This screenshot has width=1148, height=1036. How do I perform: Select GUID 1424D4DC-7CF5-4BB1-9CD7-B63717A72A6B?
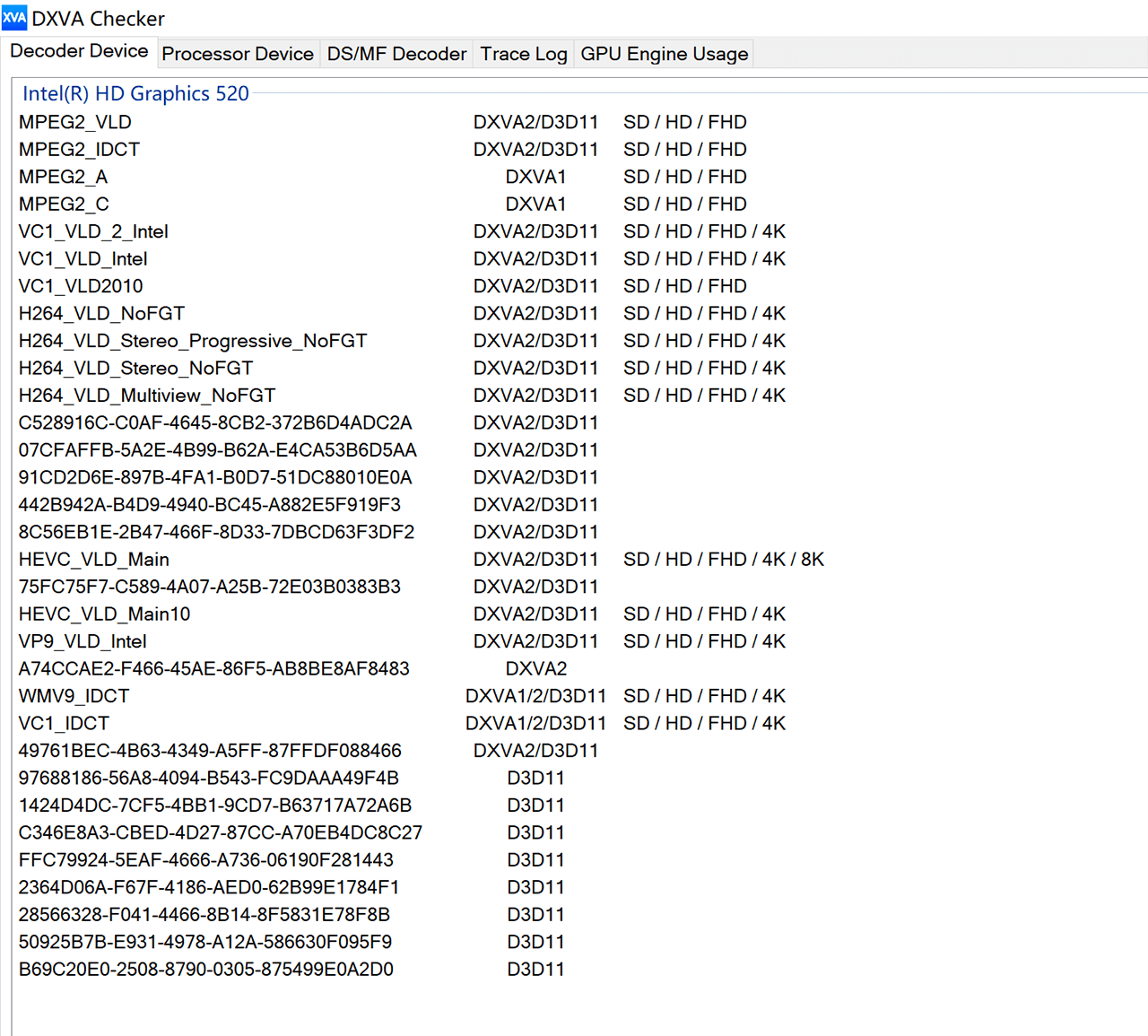point(215,805)
